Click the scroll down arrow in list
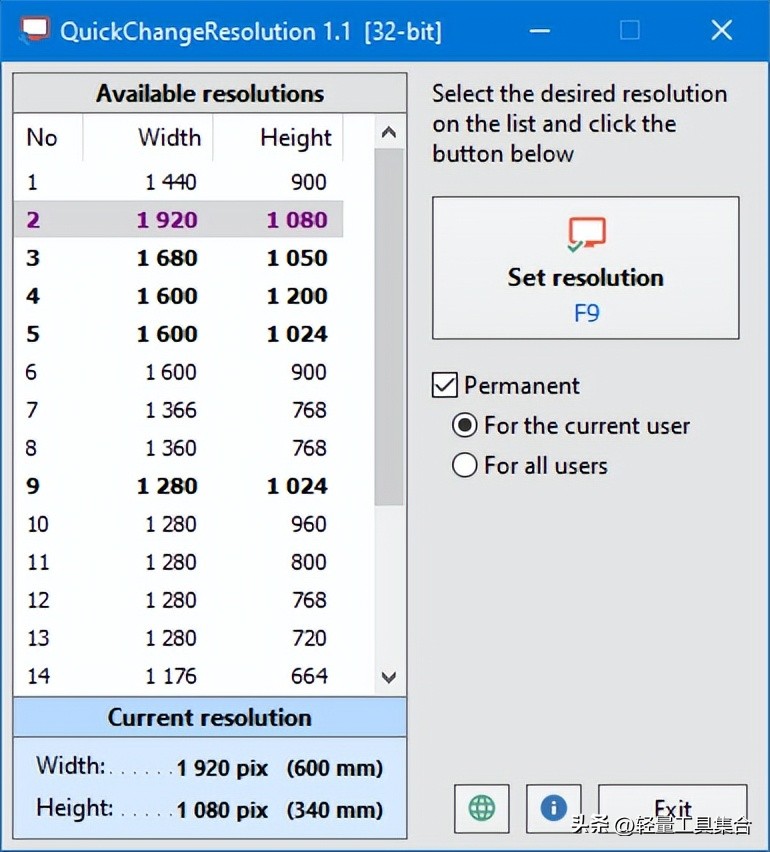Screen dimensions: 770x852 coord(389,677)
